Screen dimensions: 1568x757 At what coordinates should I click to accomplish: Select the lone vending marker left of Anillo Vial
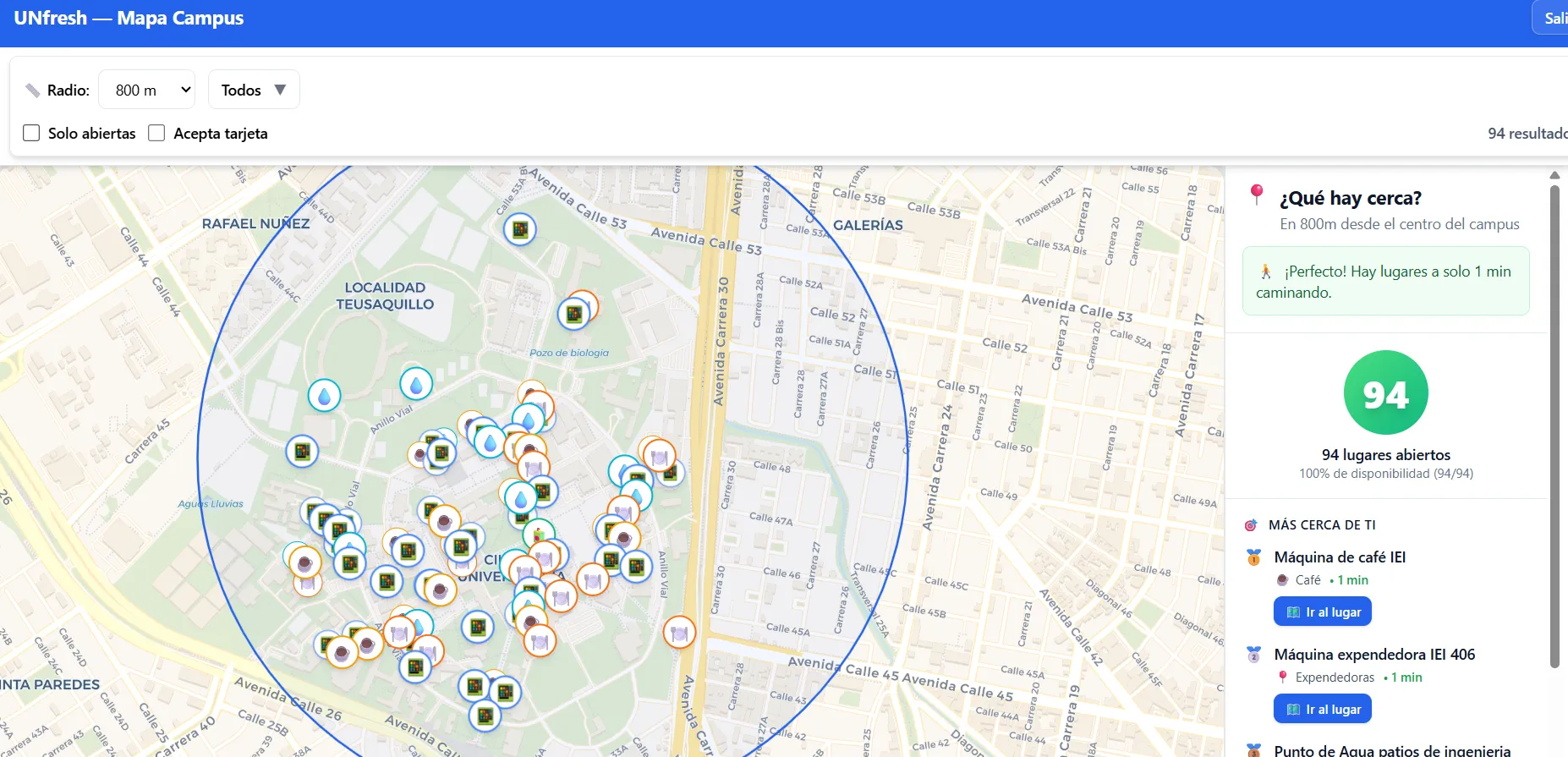click(302, 452)
